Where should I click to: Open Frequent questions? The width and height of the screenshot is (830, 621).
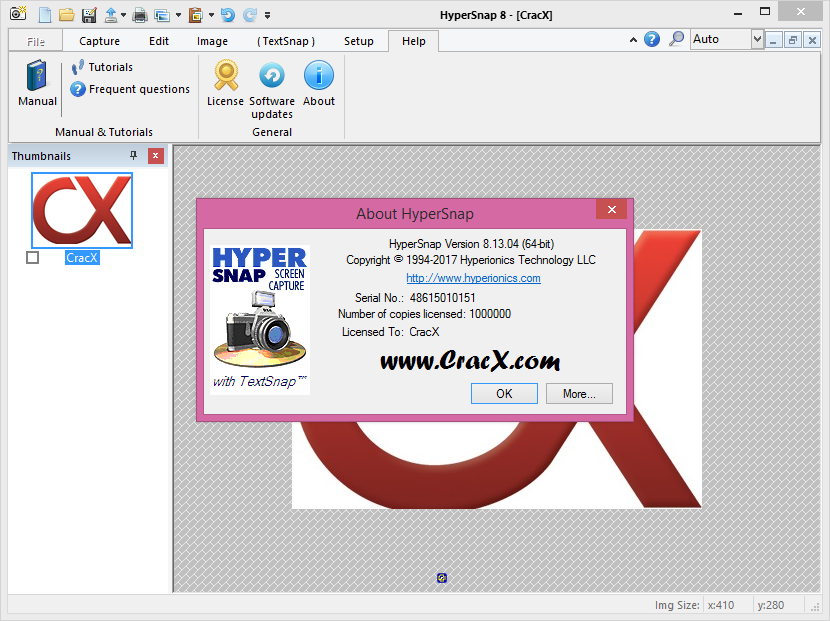[130, 89]
